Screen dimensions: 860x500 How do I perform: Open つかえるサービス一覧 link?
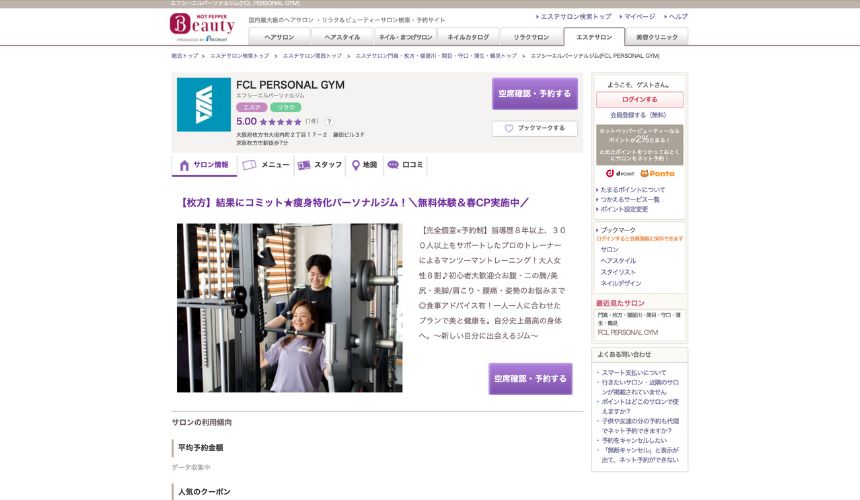tap(630, 200)
